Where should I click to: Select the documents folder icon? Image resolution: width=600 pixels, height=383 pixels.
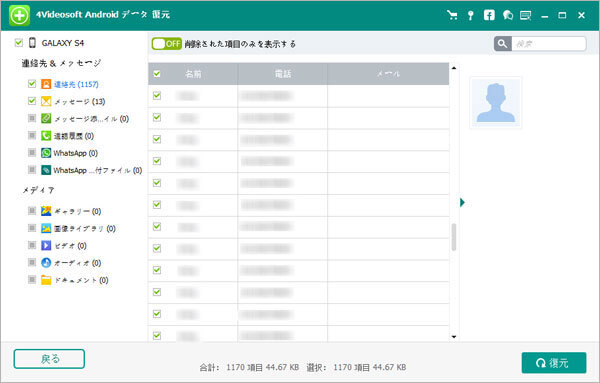click(x=46, y=280)
